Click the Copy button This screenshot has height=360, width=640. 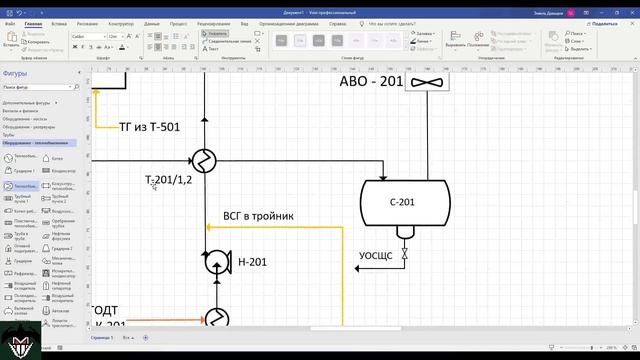click(x=36, y=42)
